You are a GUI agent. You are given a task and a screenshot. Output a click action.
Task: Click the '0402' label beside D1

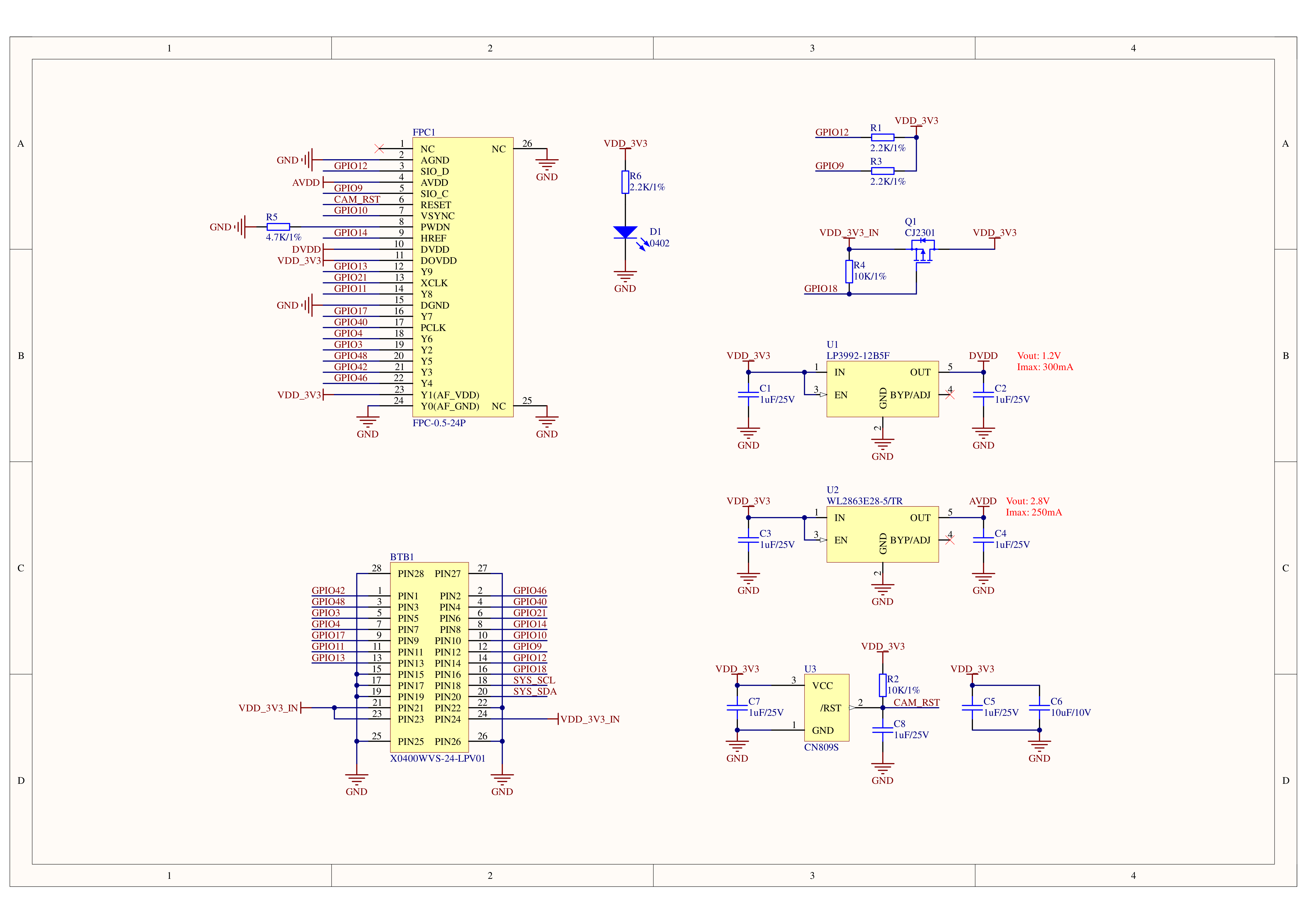(x=659, y=243)
